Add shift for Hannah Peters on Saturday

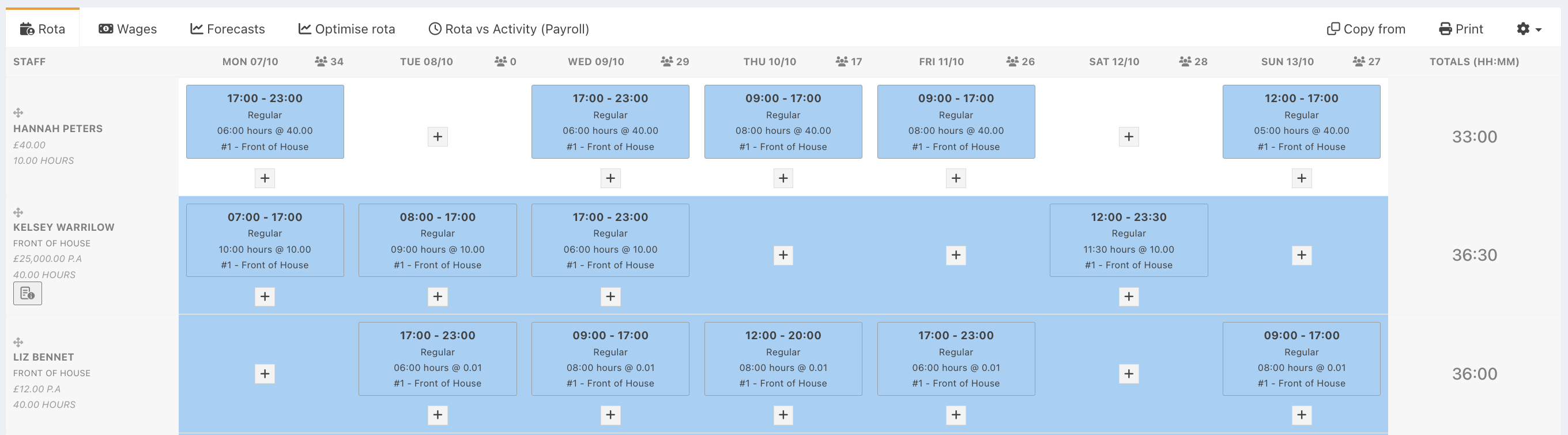[x=1128, y=137]
